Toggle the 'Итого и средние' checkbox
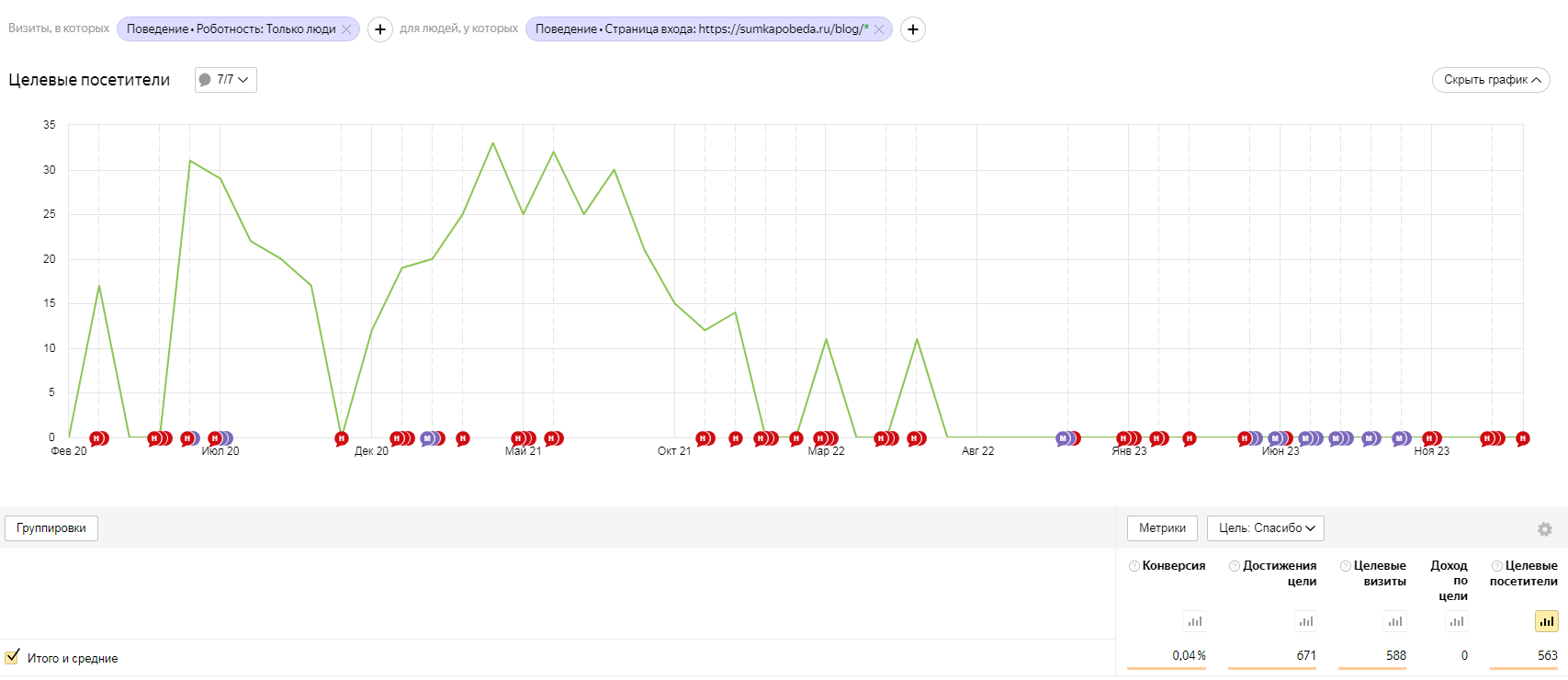Image resolution: width=1568 pixels, height=680 pixels. (12, 657)
